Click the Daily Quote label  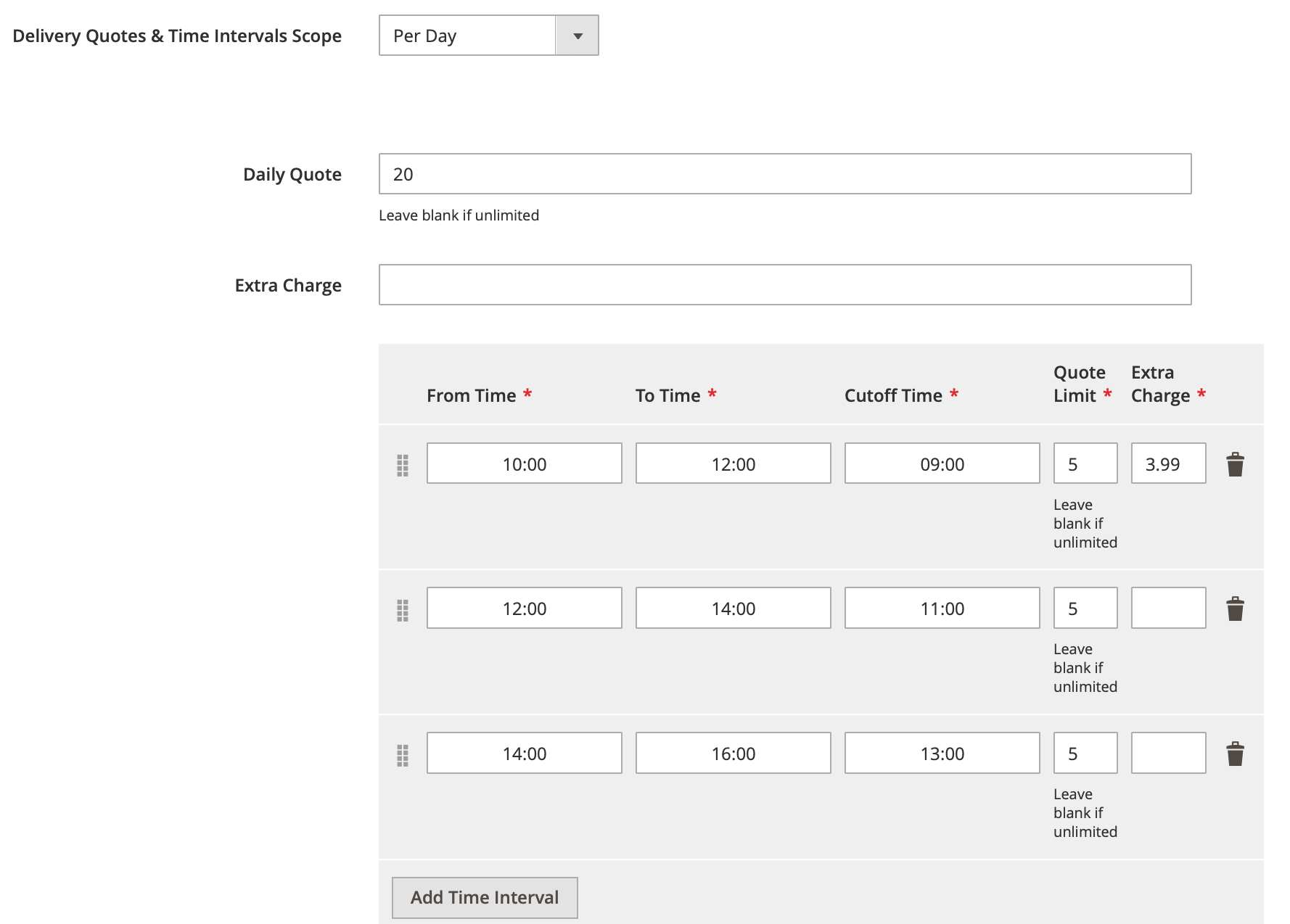click(x=292, y=175)
